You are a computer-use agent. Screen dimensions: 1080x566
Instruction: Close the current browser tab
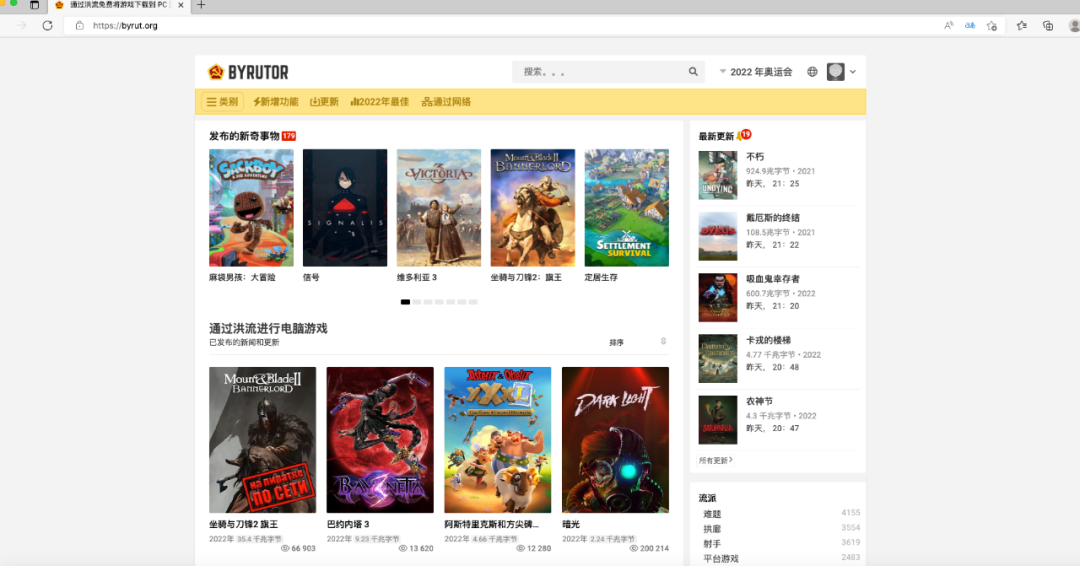180,5
